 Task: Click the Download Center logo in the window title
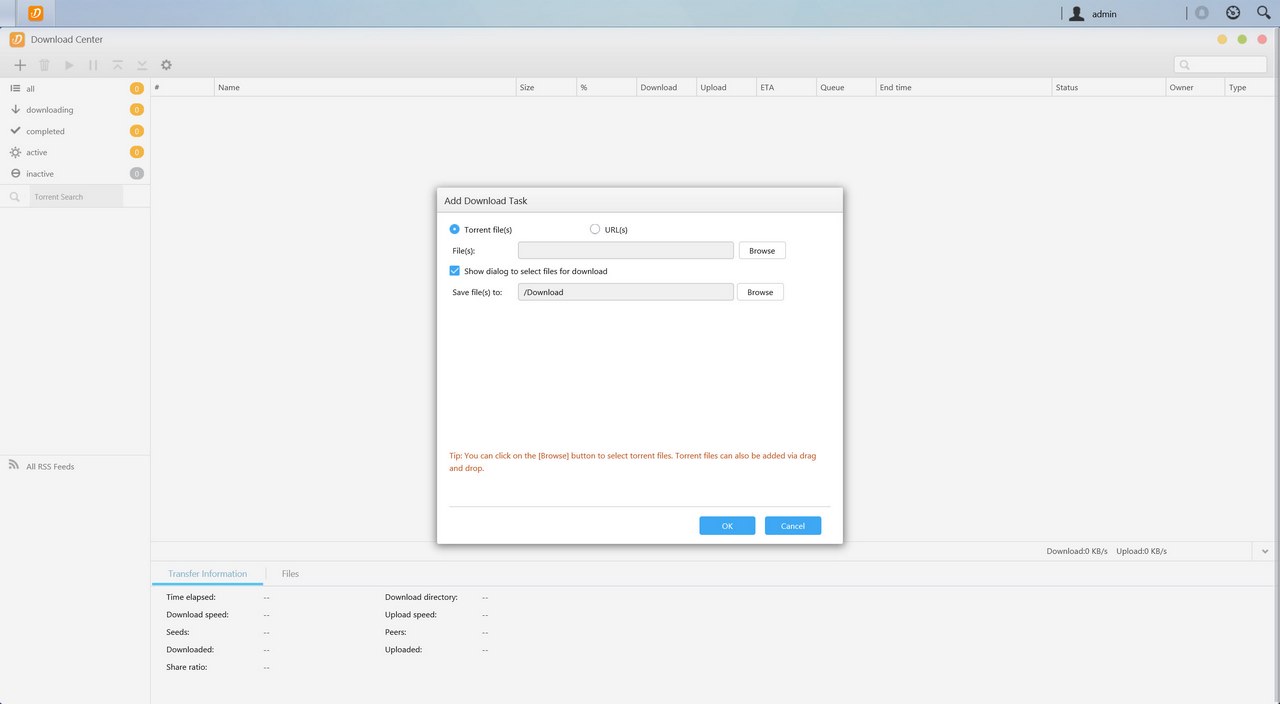coord(17,40)
